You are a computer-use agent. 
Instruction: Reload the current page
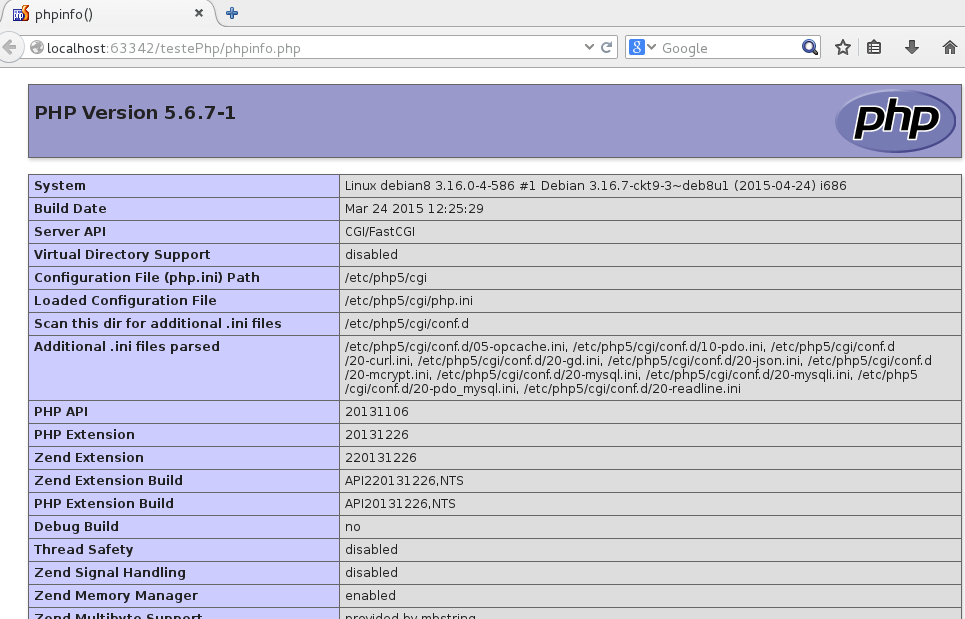point(606,47)
